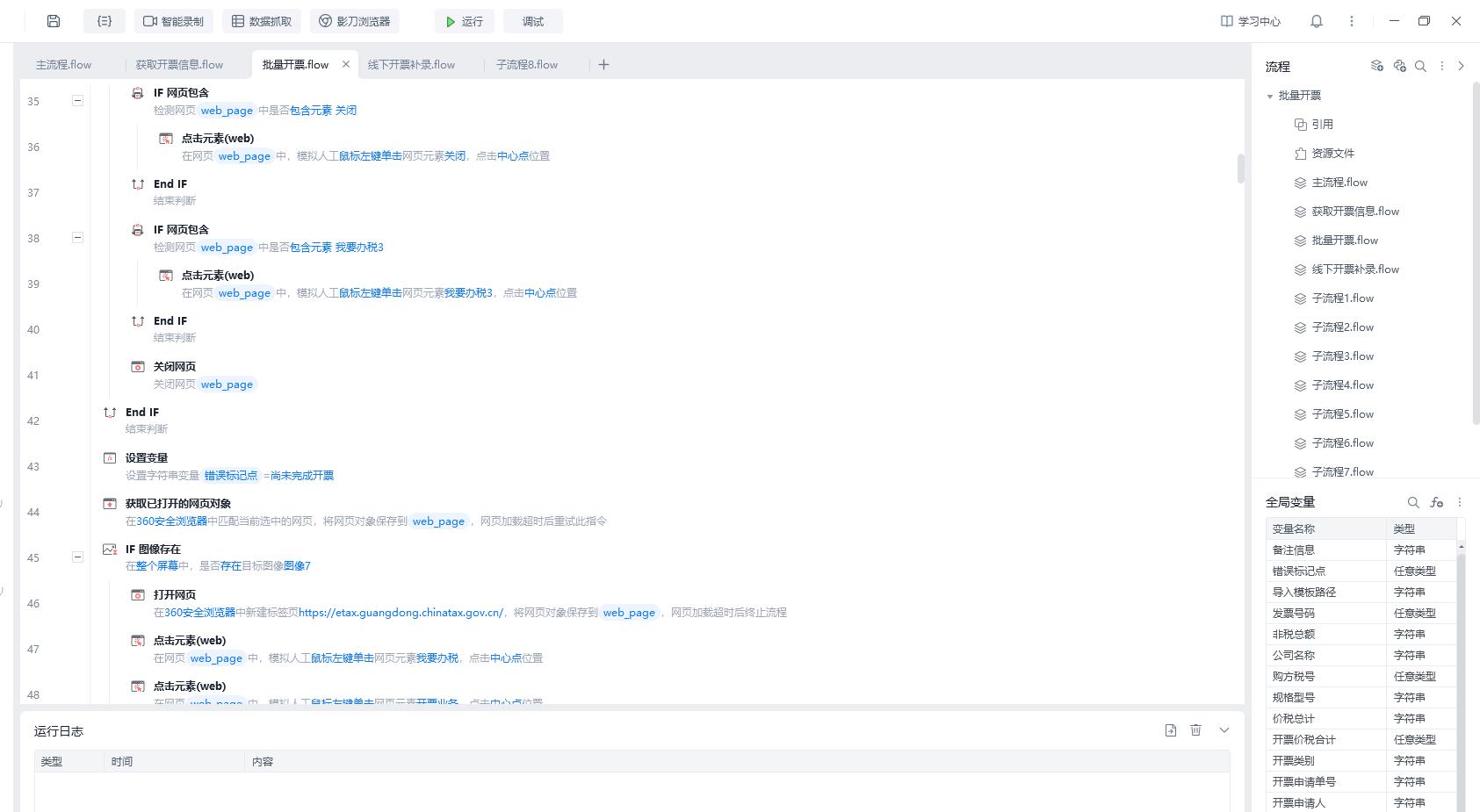The height and width of the screenshot is (812, 1480).
Task: Export run log with document icon
Action: pyautogui.click(x=1171, y=730)
